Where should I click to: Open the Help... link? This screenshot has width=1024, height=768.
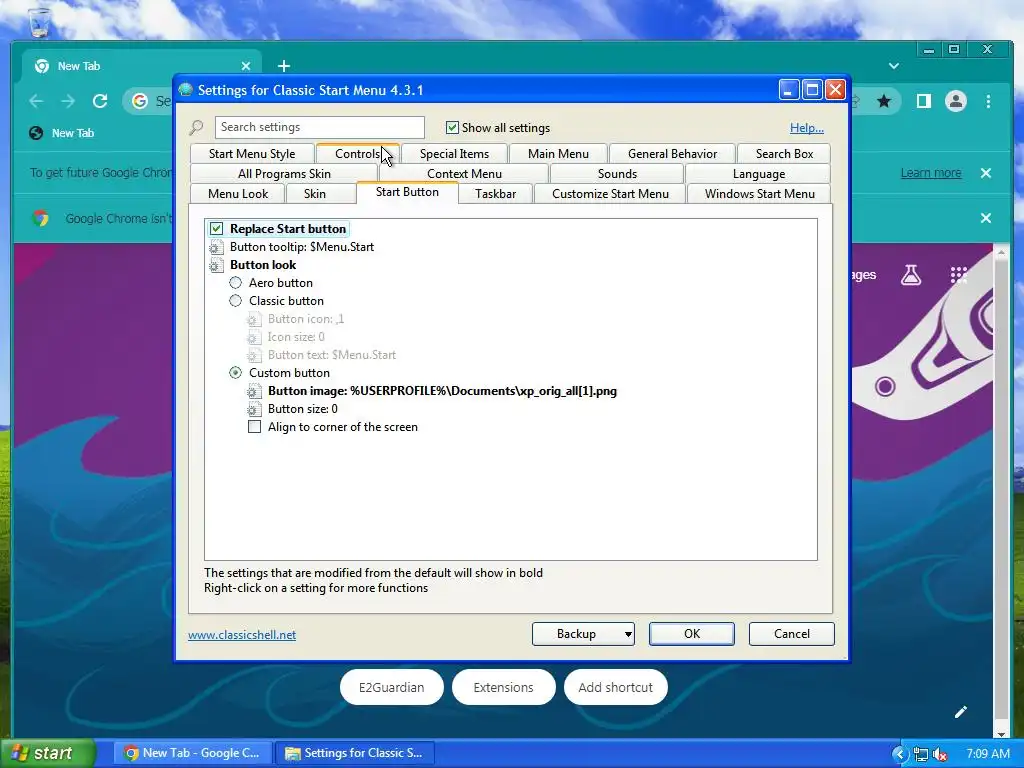point(807,128)
